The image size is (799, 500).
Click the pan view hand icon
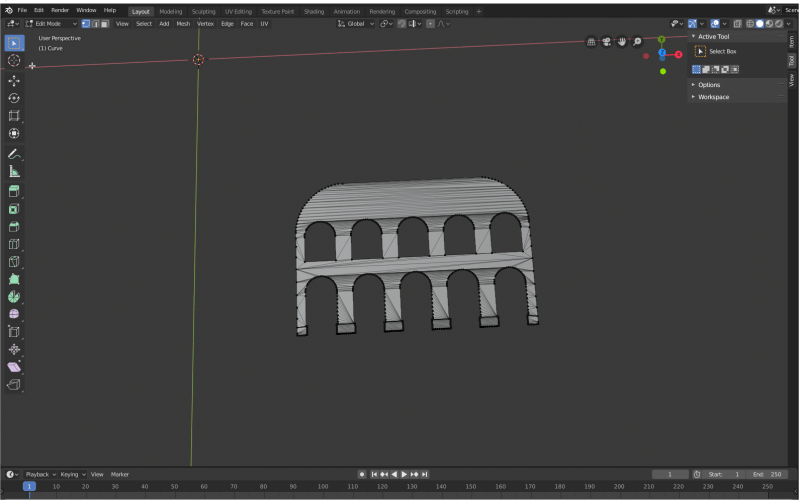(622, 42)
